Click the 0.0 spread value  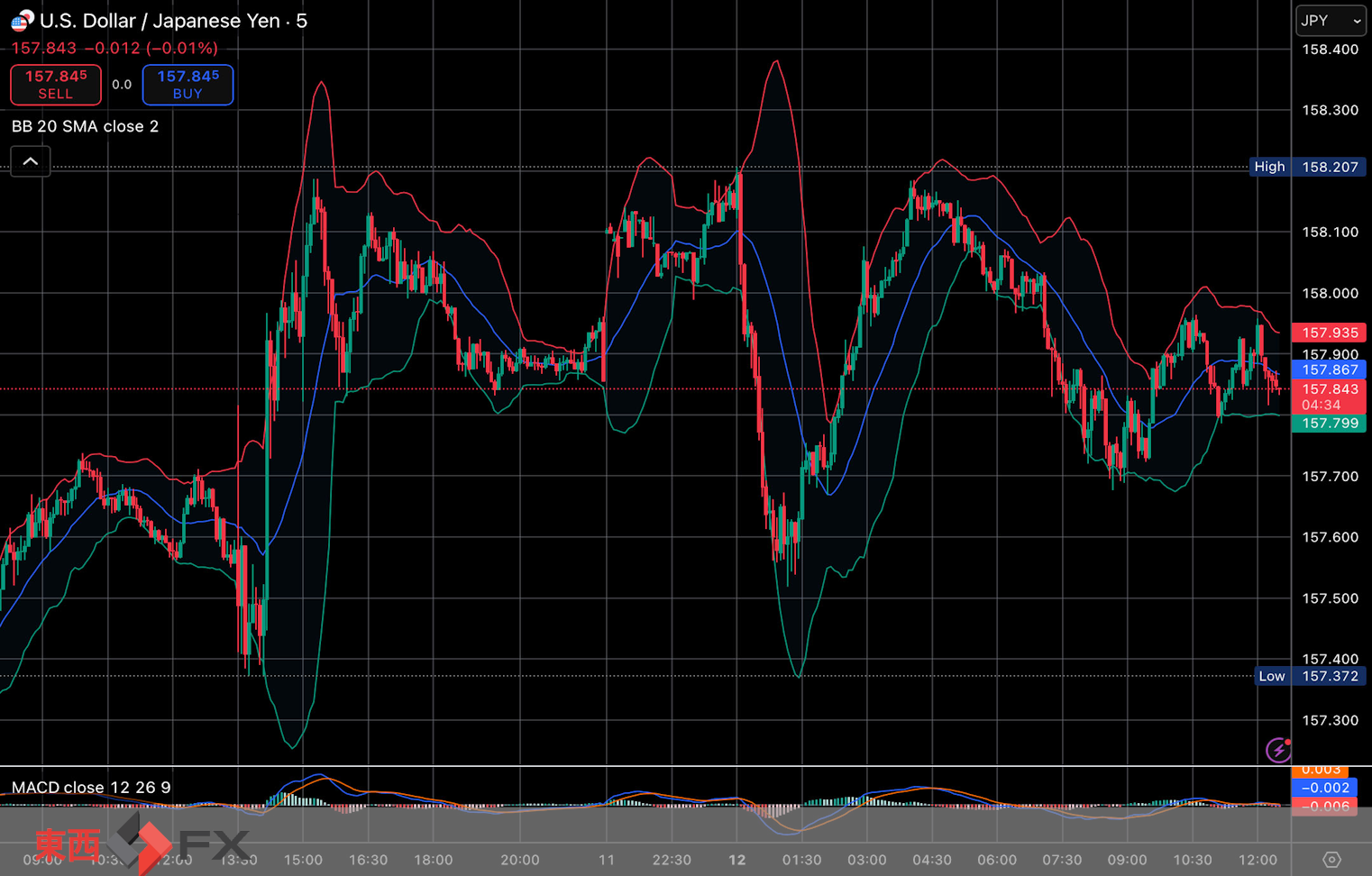point(122,85)
